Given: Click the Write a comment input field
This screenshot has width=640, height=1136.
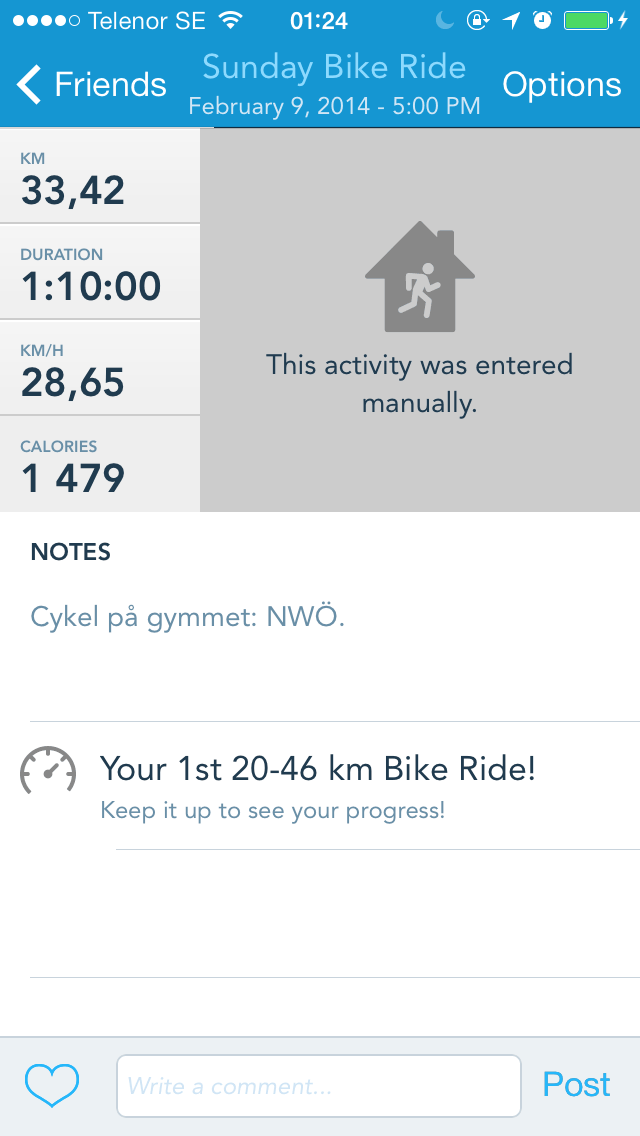Looking at the screenshot, I should tap(318, 1085).
